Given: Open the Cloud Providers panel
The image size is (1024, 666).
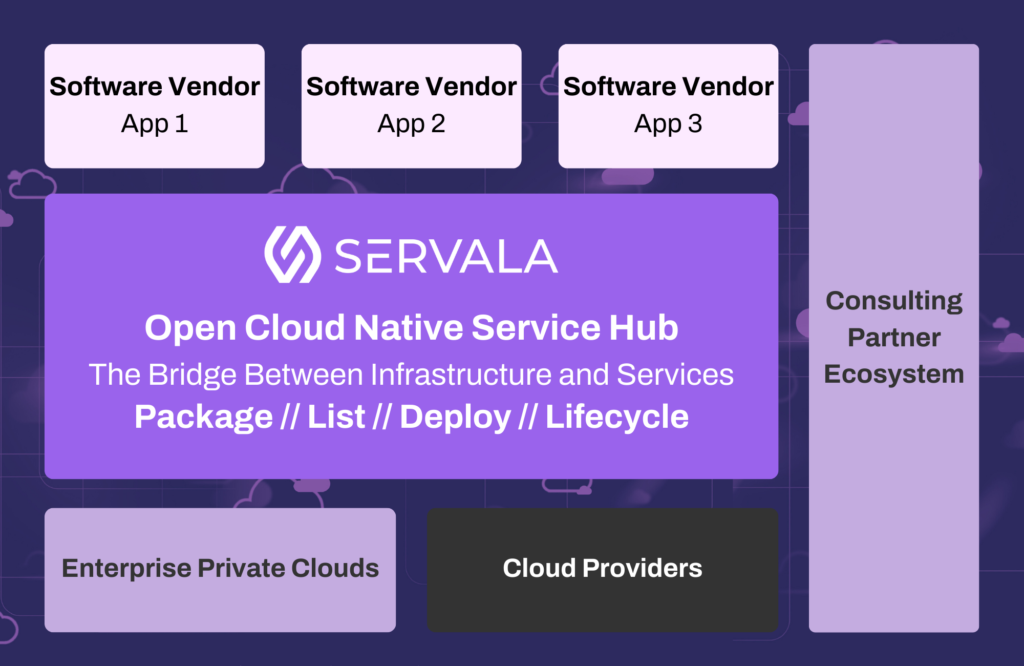Looking at the screenshot, I should pyautogui.click(x=602, y=568).
